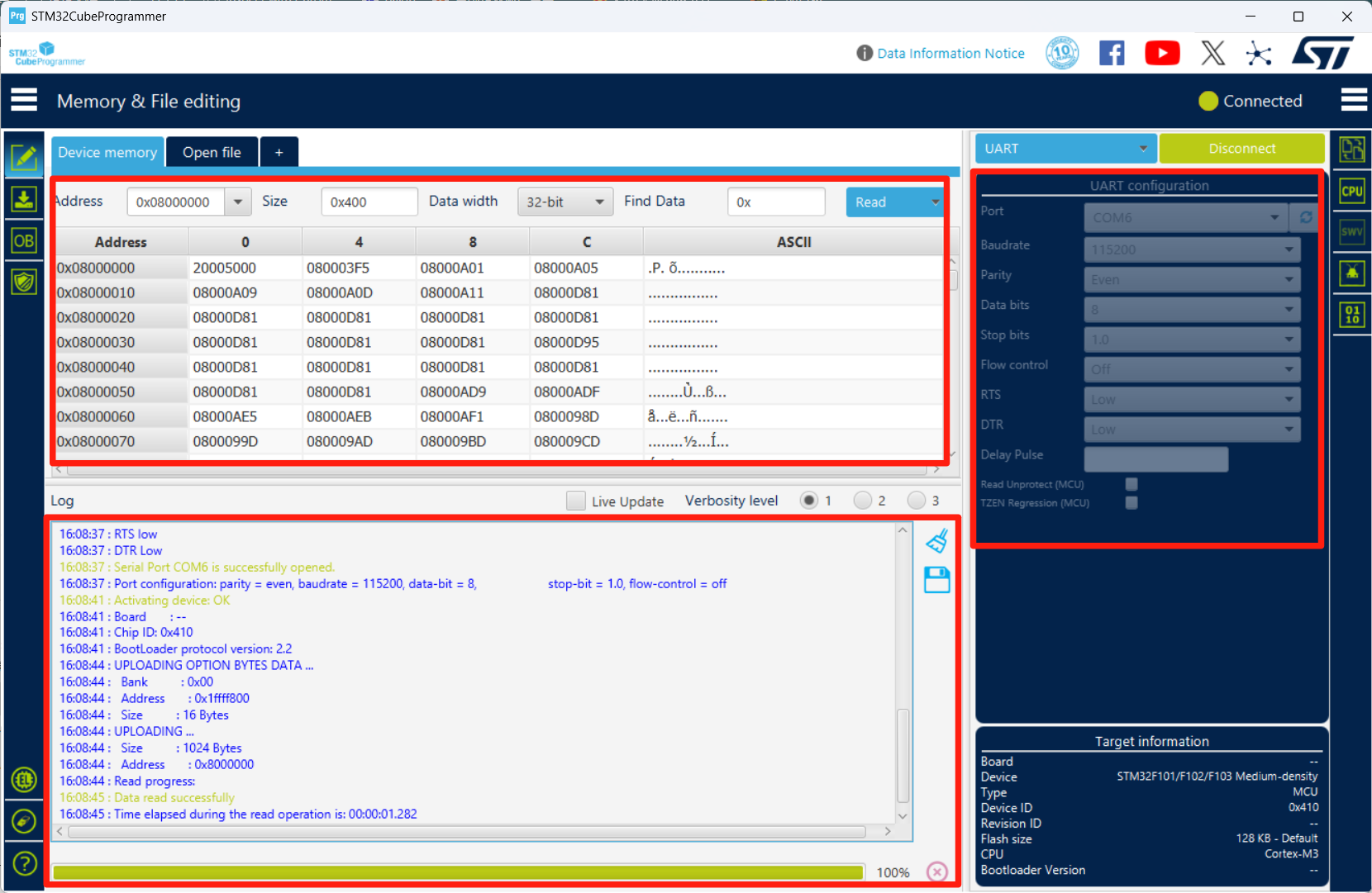Open the YouTube channel icon
Viewport: 1372px width, 893px height.
click(1161, 54)
